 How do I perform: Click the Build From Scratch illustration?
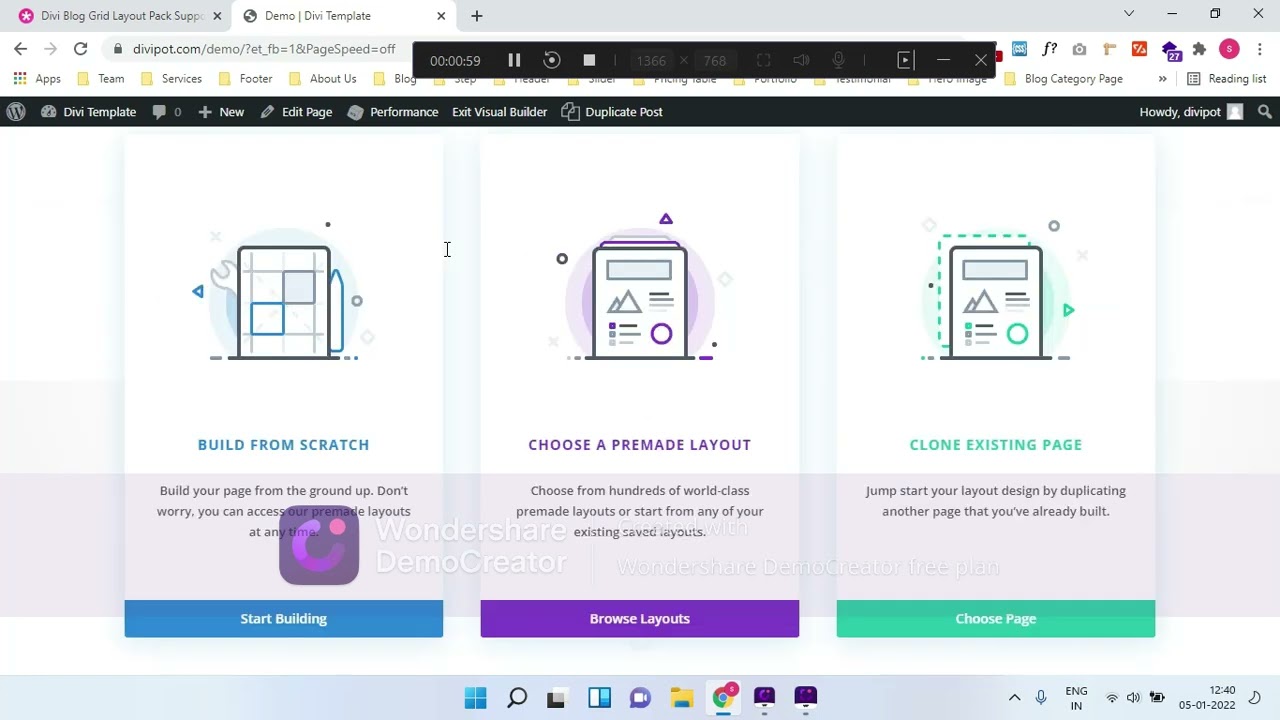[x=284, y=292]
